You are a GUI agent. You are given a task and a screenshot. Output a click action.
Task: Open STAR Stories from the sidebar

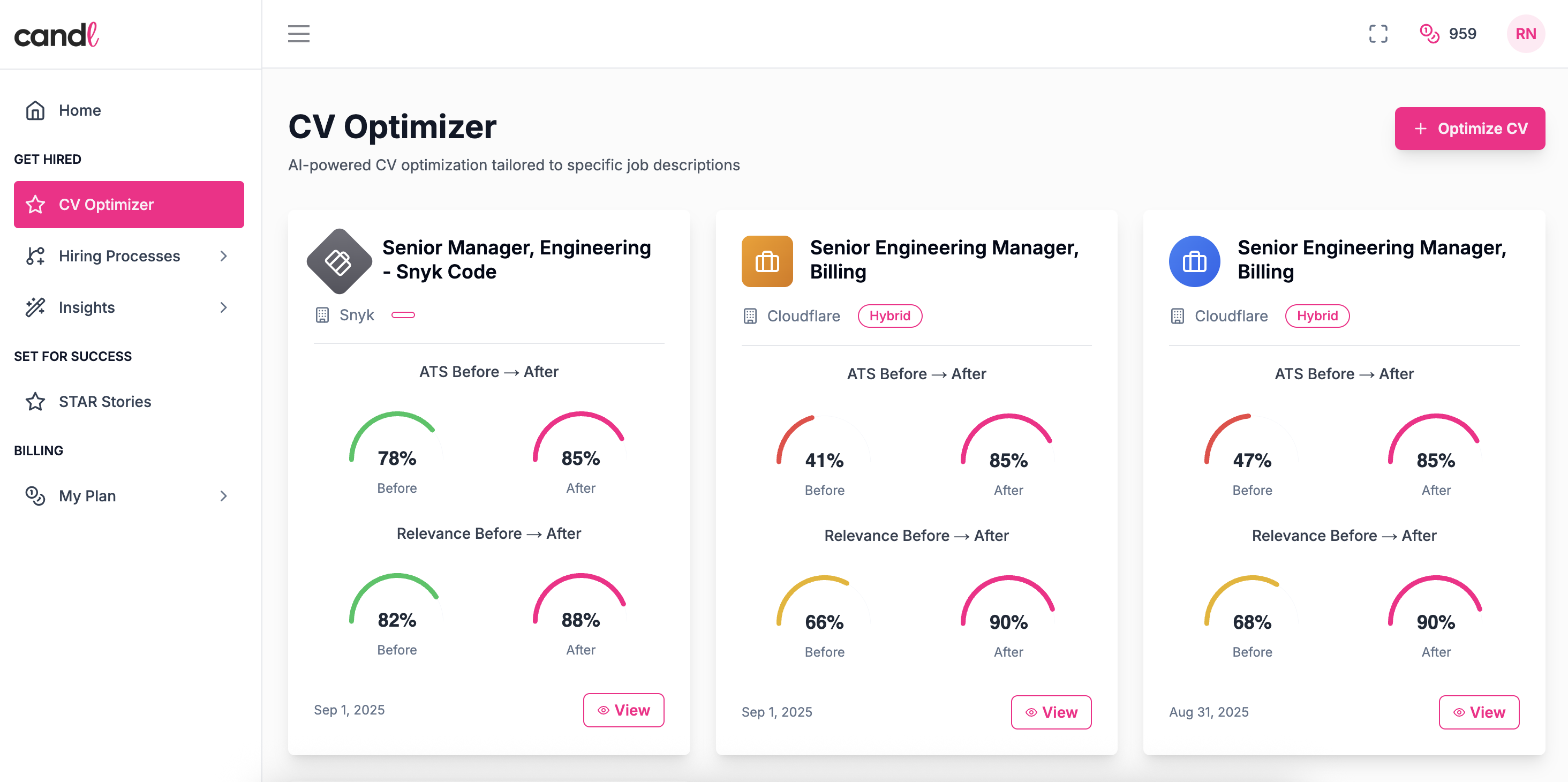click(x=105, y=401)
